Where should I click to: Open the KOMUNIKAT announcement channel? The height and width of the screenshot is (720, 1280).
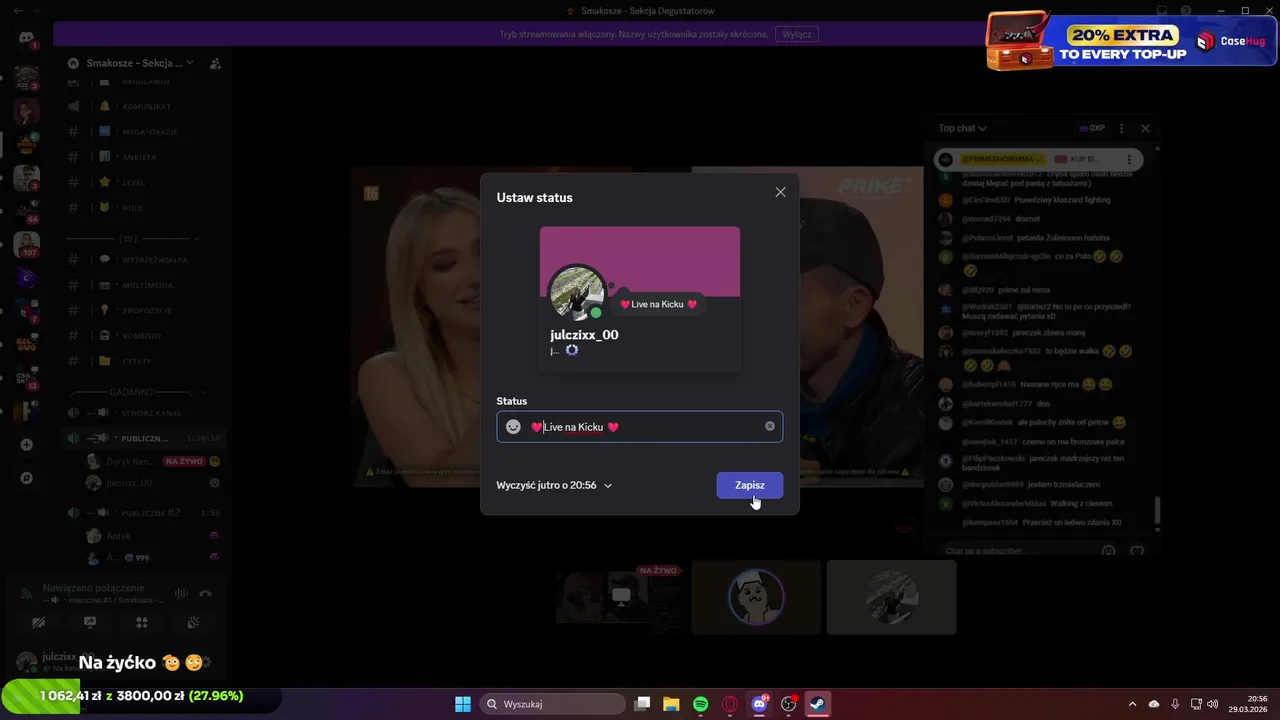(145, 106)
